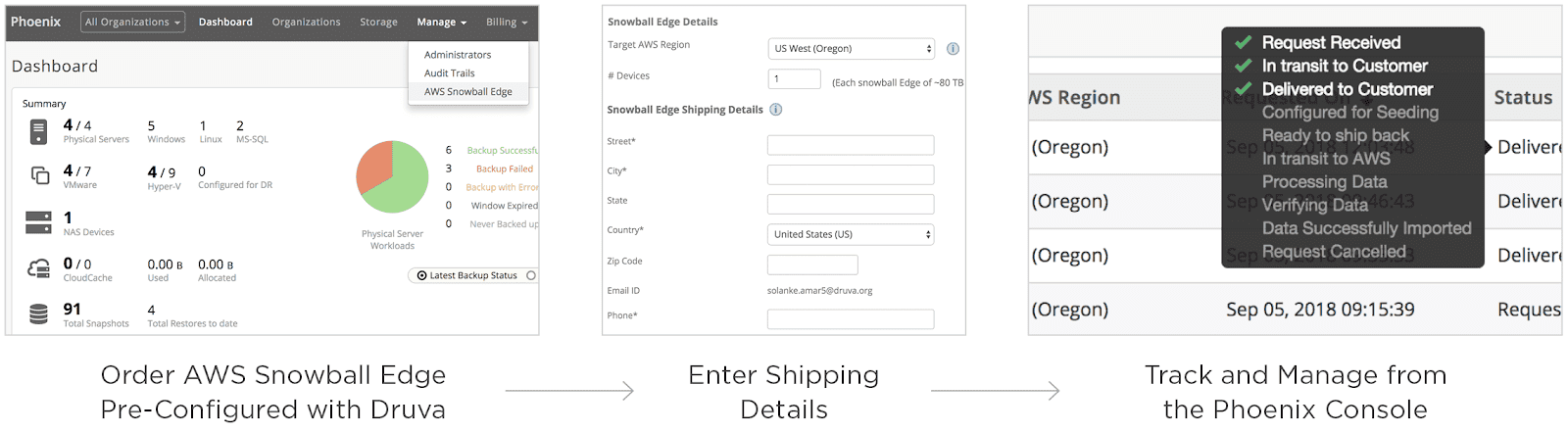Click the Total Snapshots database icon
This screenshot has width=1568, height=433.
pyautogui.click(x=38, y=313)
